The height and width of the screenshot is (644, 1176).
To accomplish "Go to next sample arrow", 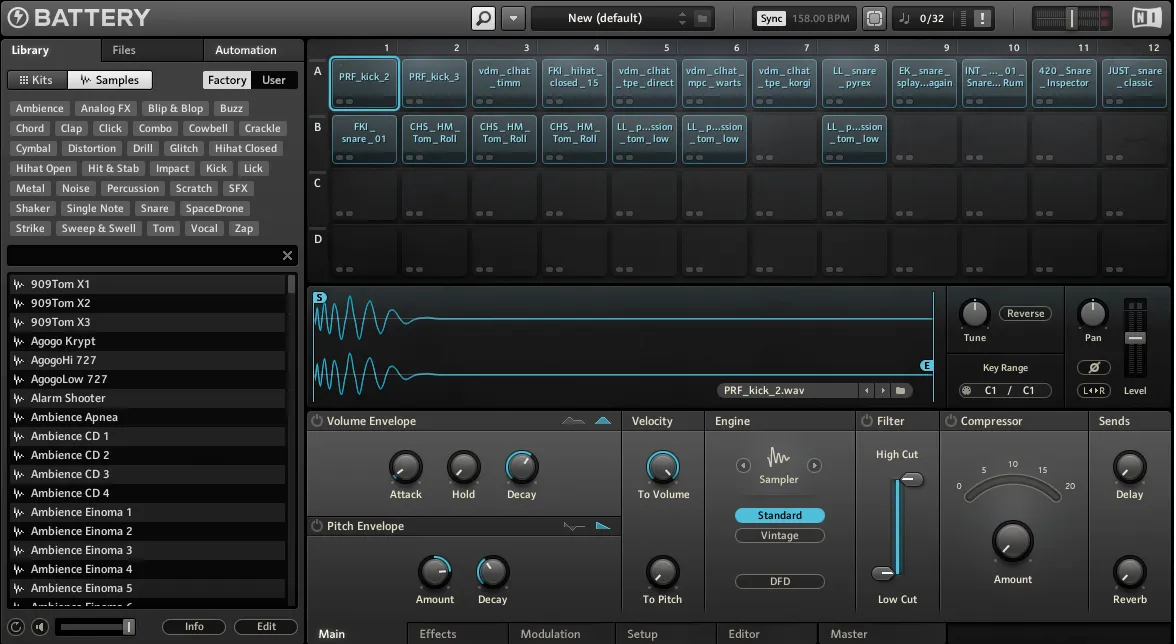I will tap(883, 391).
